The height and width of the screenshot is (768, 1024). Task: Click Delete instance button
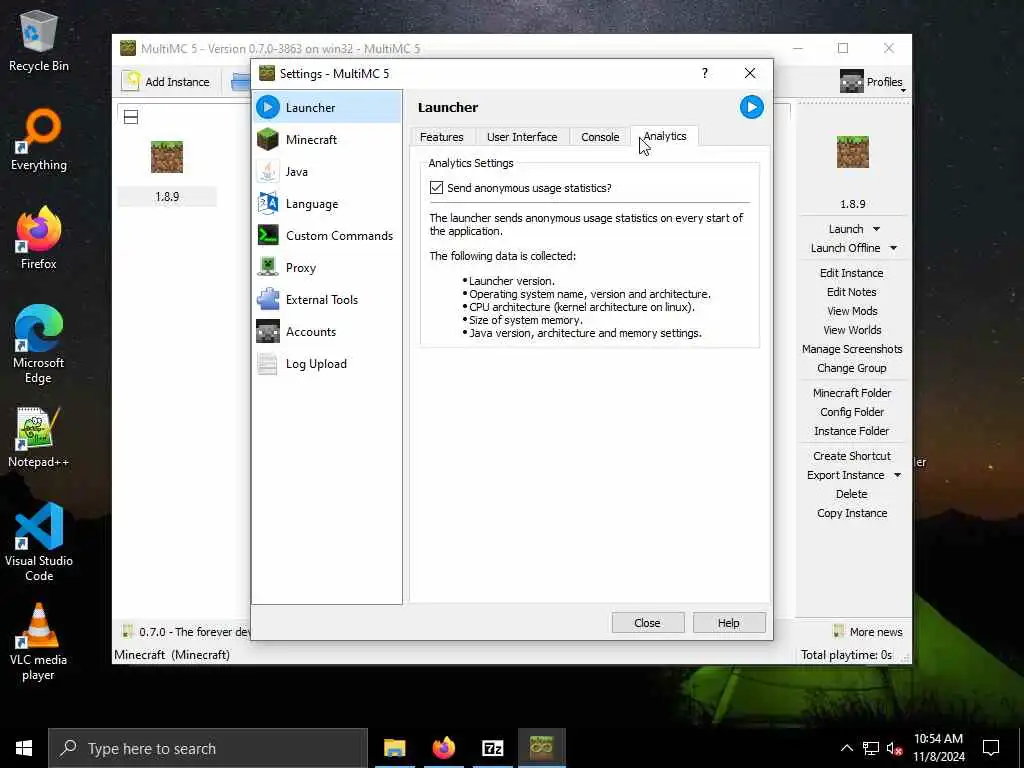852,494
